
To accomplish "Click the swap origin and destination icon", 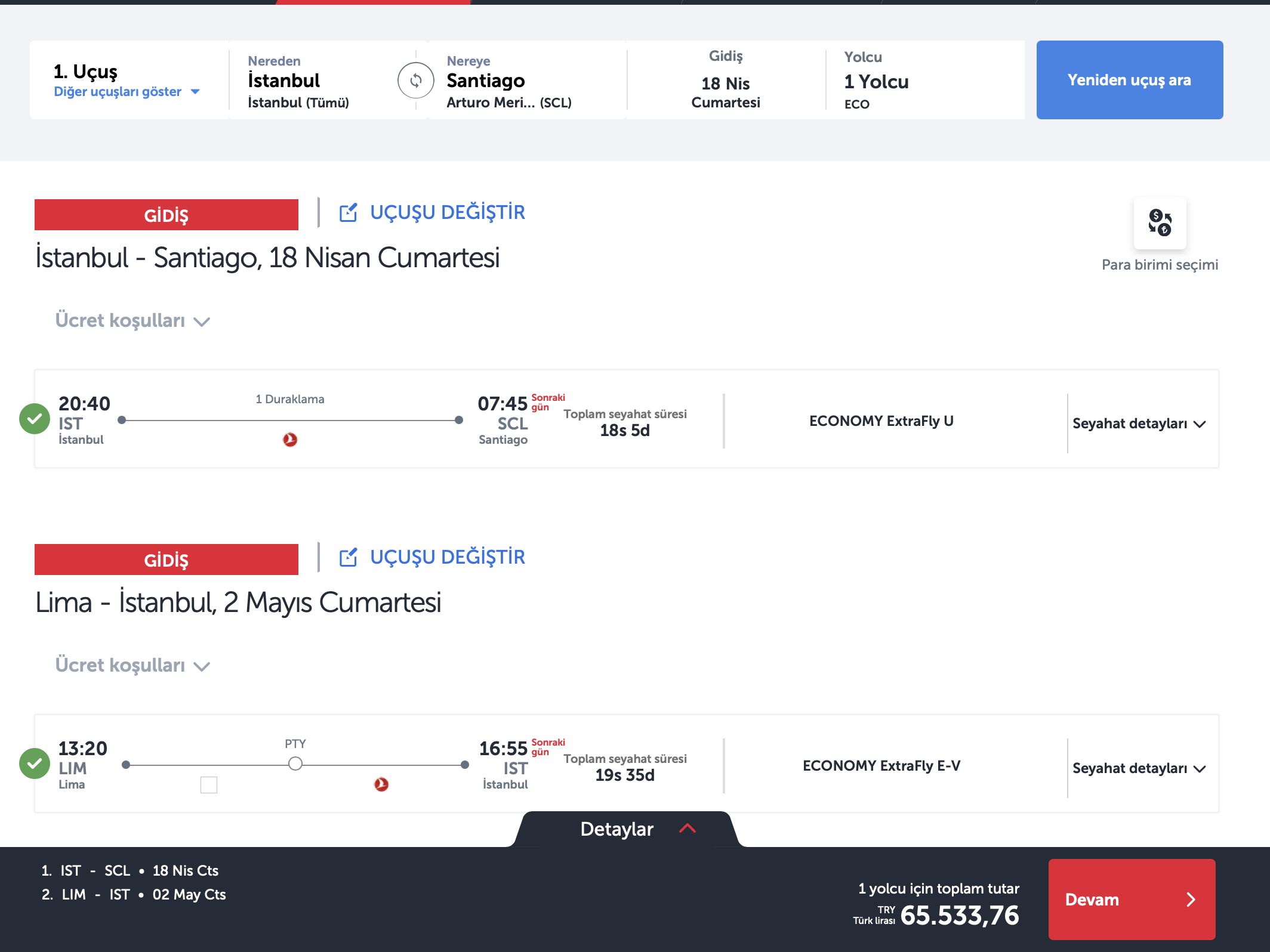I will click(415, 80).
